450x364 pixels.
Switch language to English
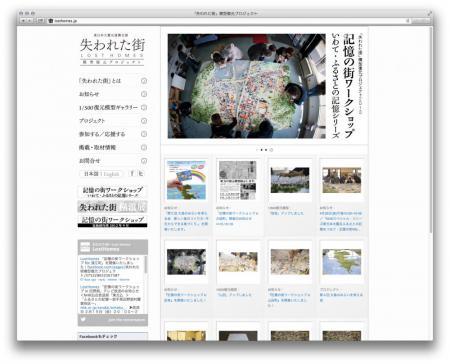(x=111, y=174)
